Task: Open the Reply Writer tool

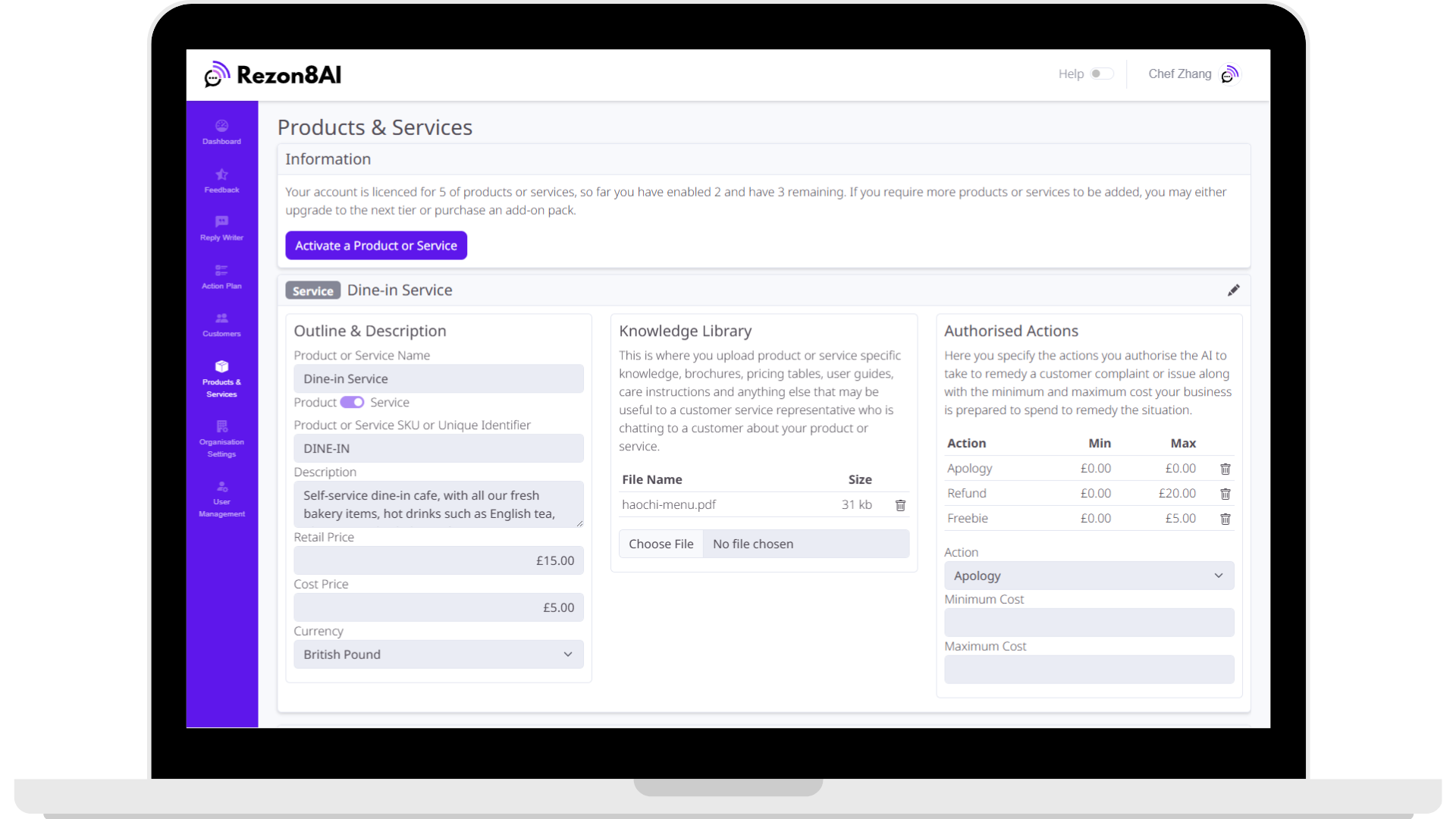Action: point(221,228)
